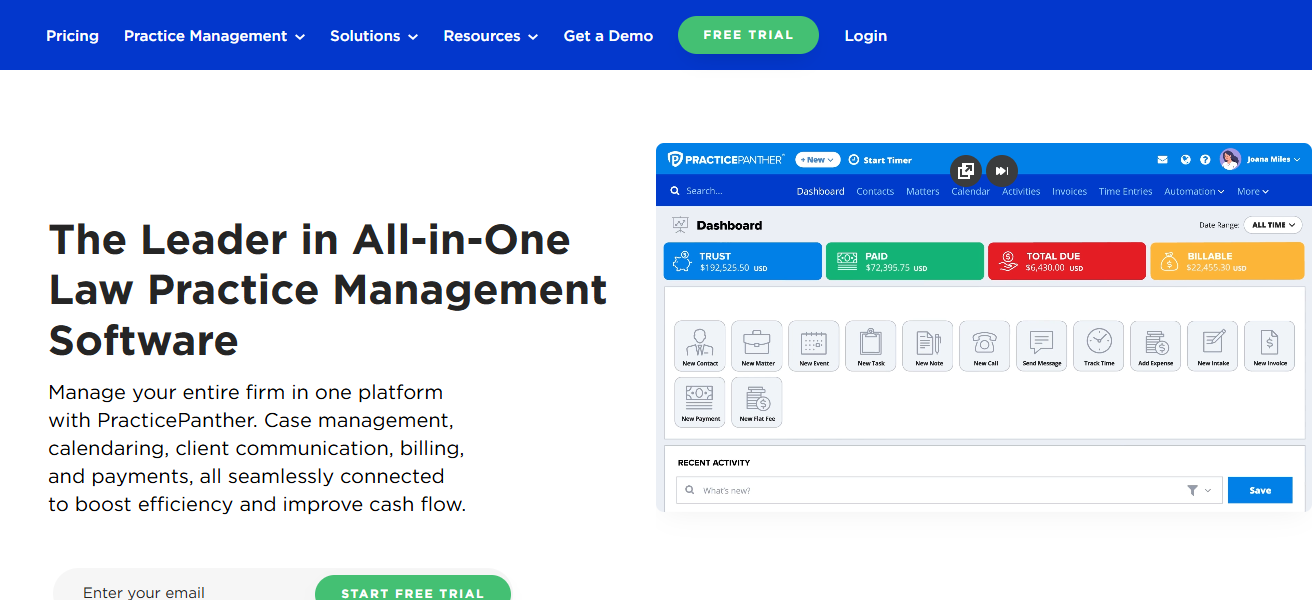Click the Start Timer label
Viewport: 1312px width, 600px height.
(887, 160)
